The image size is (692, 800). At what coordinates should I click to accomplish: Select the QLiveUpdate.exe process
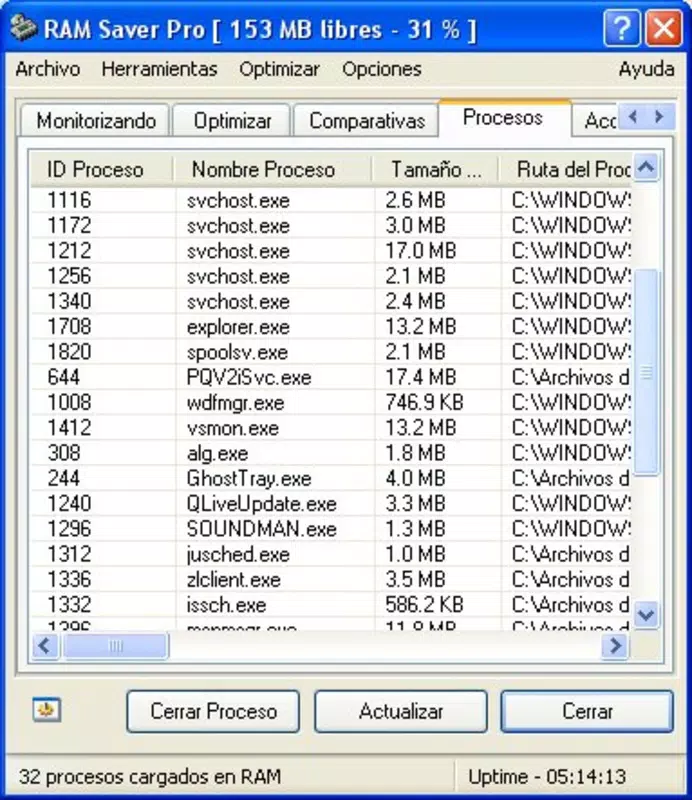(331, 504)
